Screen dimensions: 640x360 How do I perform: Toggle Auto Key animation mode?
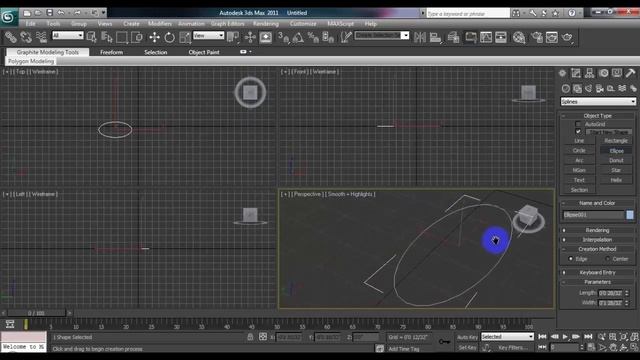(467, 337)
